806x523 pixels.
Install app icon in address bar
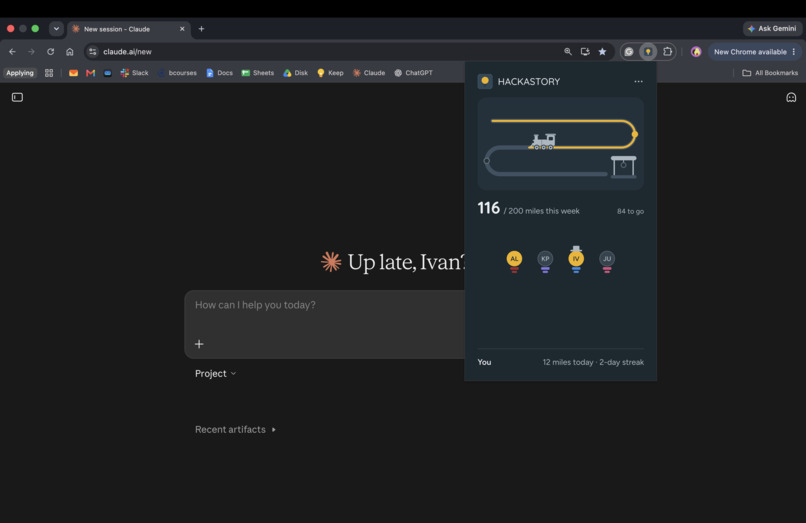click(585, 51)
